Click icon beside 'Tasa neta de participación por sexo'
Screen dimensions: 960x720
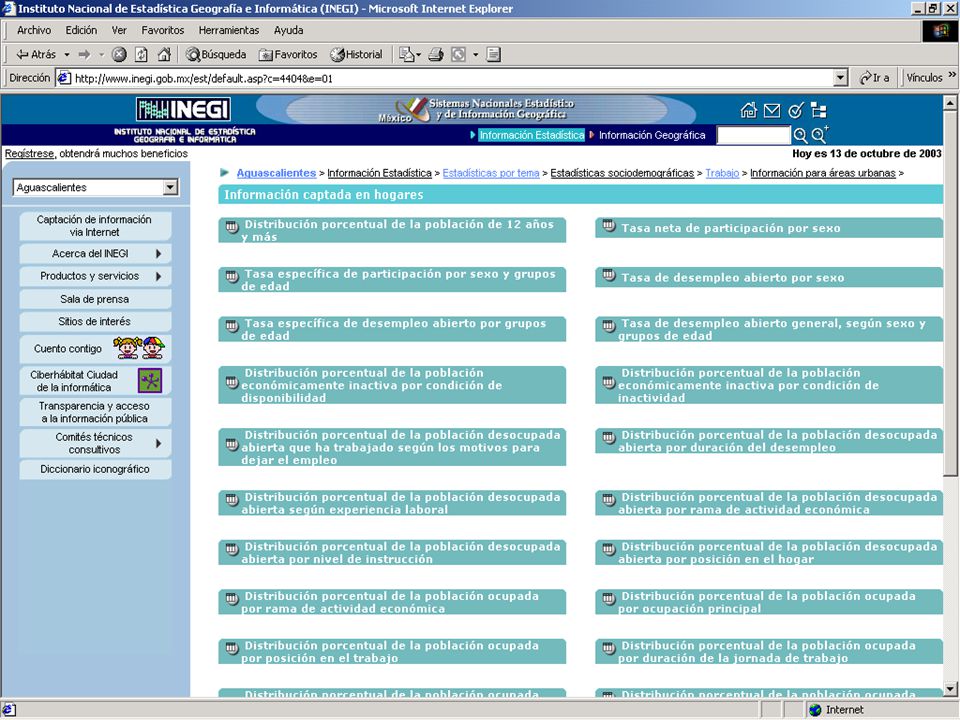(608, 226)
